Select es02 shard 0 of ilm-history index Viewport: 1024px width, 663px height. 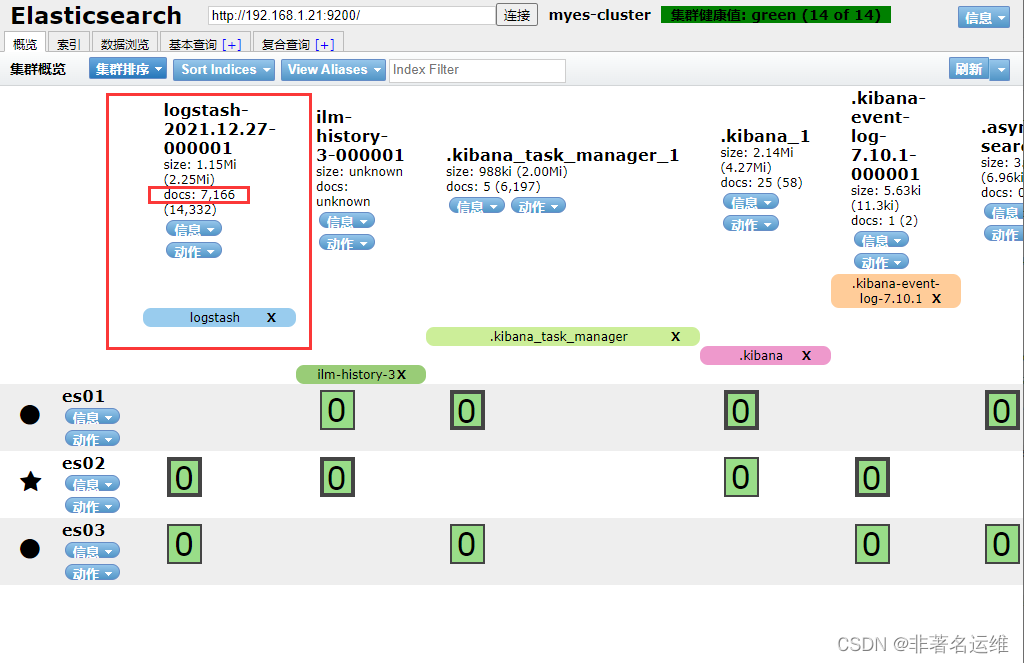click(337, 477)
